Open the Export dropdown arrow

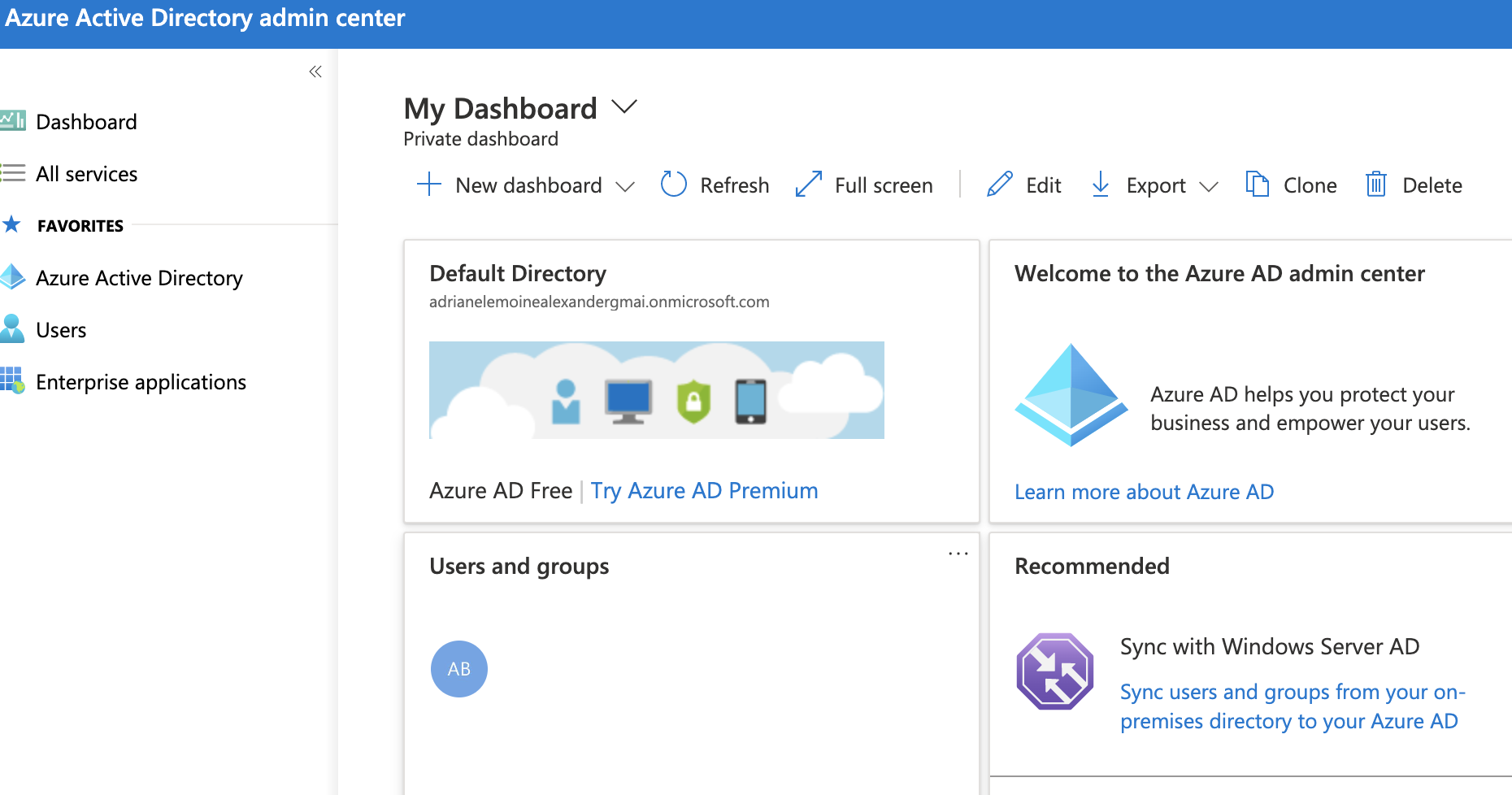(1208, 187)
